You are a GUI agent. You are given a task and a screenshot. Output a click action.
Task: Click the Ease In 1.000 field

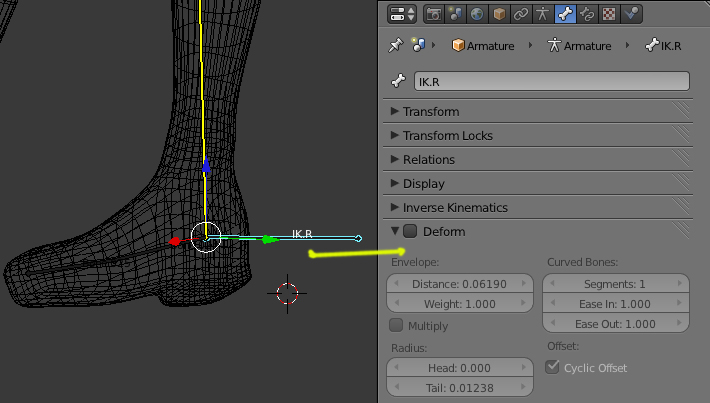616,304
